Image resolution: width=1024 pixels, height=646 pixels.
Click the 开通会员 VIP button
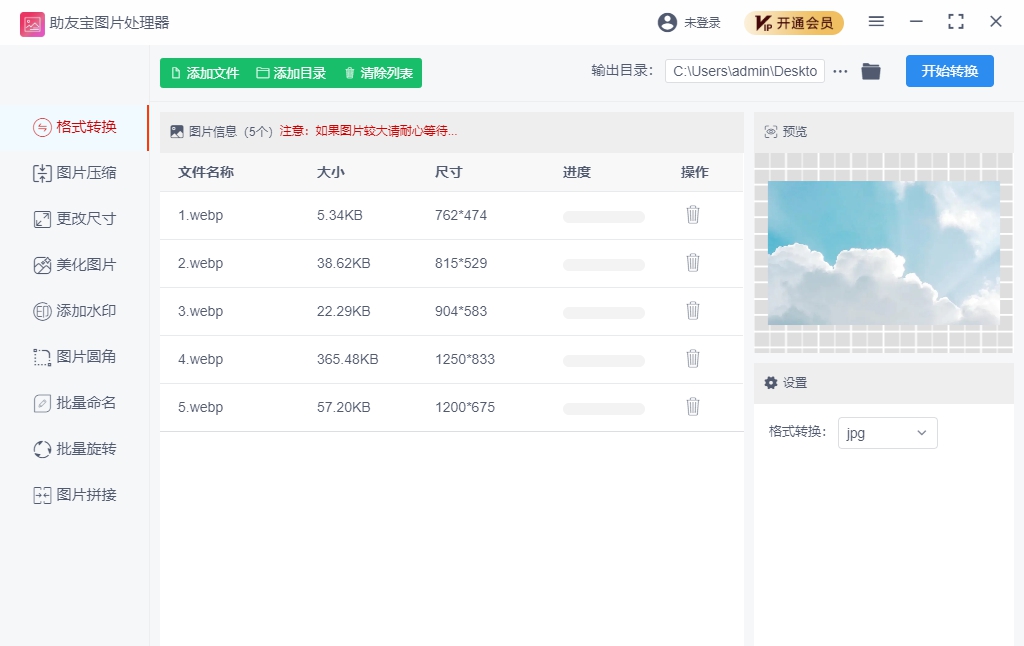[x=794, y=23]
